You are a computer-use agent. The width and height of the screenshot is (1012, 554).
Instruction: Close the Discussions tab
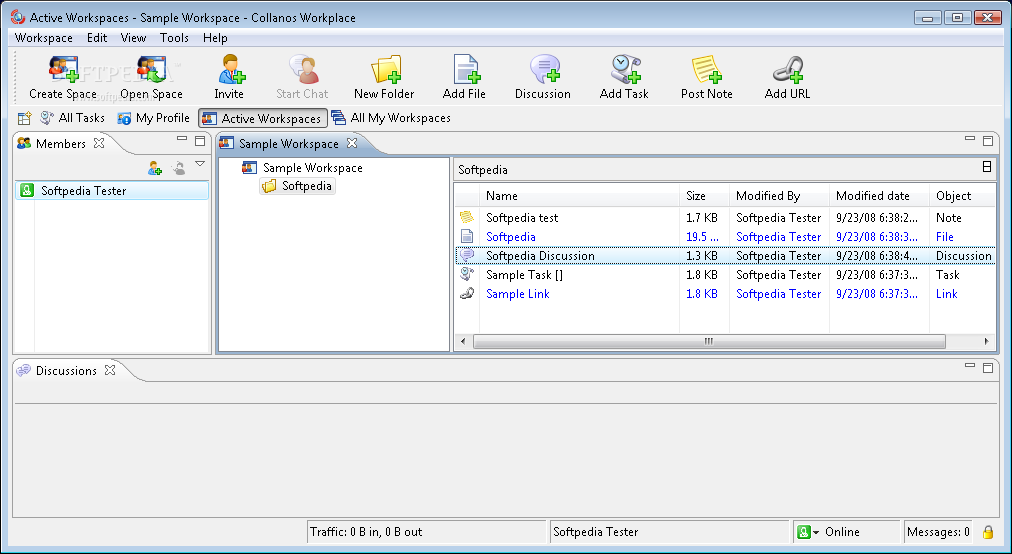pyautogui.click(x=110, y=370)
